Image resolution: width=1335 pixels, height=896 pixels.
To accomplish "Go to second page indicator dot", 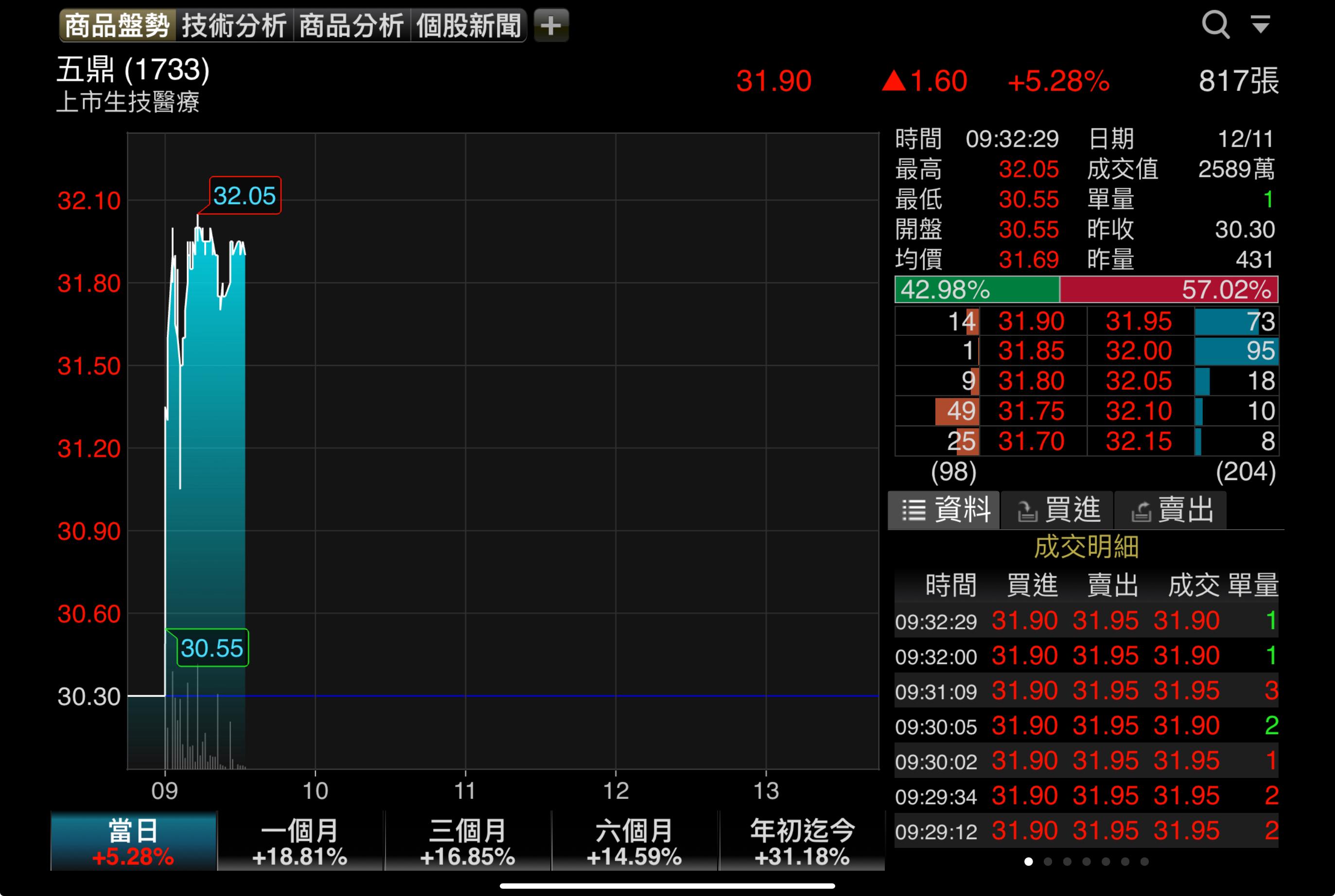I will 1047,861.
